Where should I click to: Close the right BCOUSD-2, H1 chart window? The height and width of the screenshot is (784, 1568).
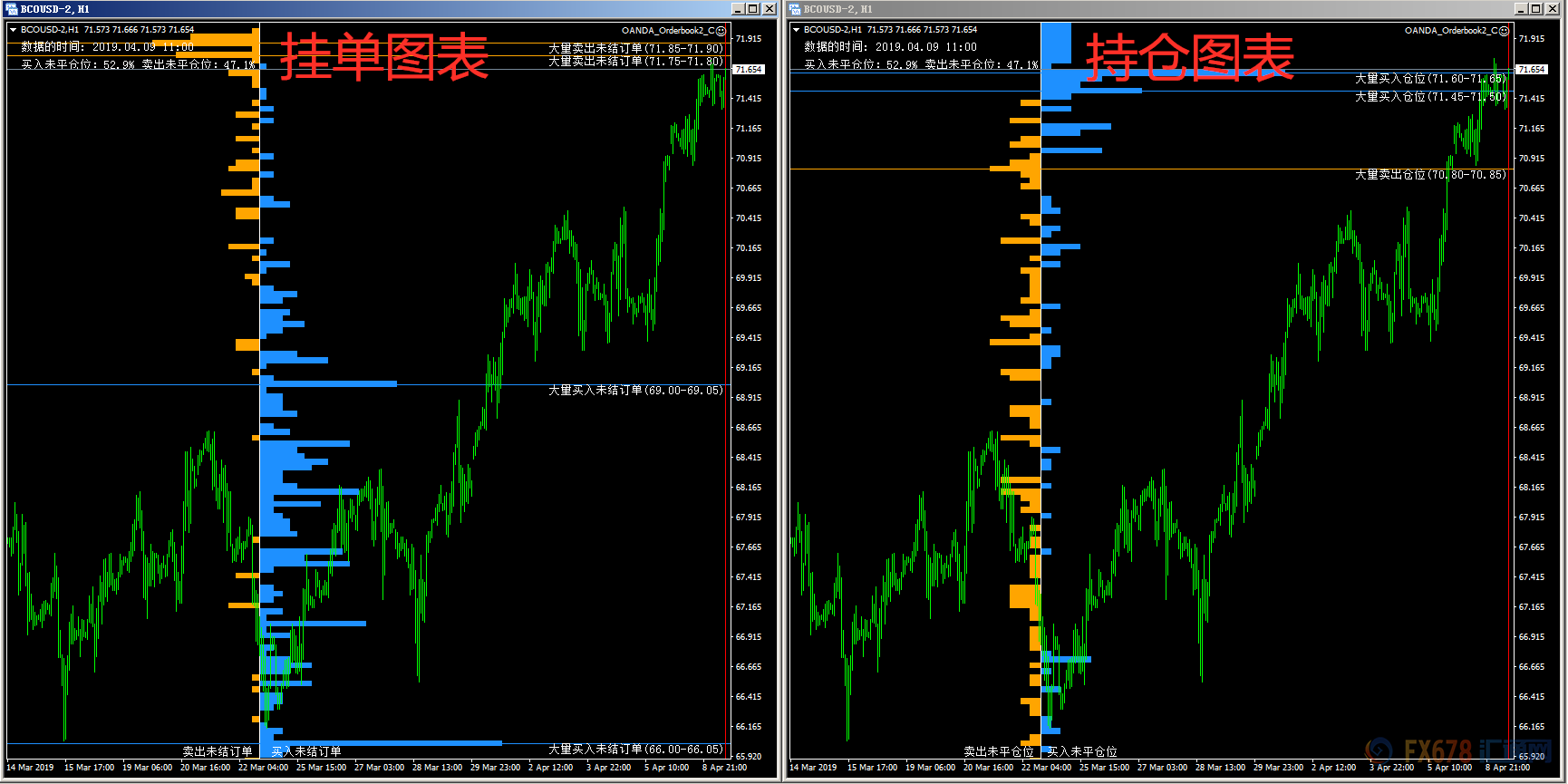click(1553, 9)
